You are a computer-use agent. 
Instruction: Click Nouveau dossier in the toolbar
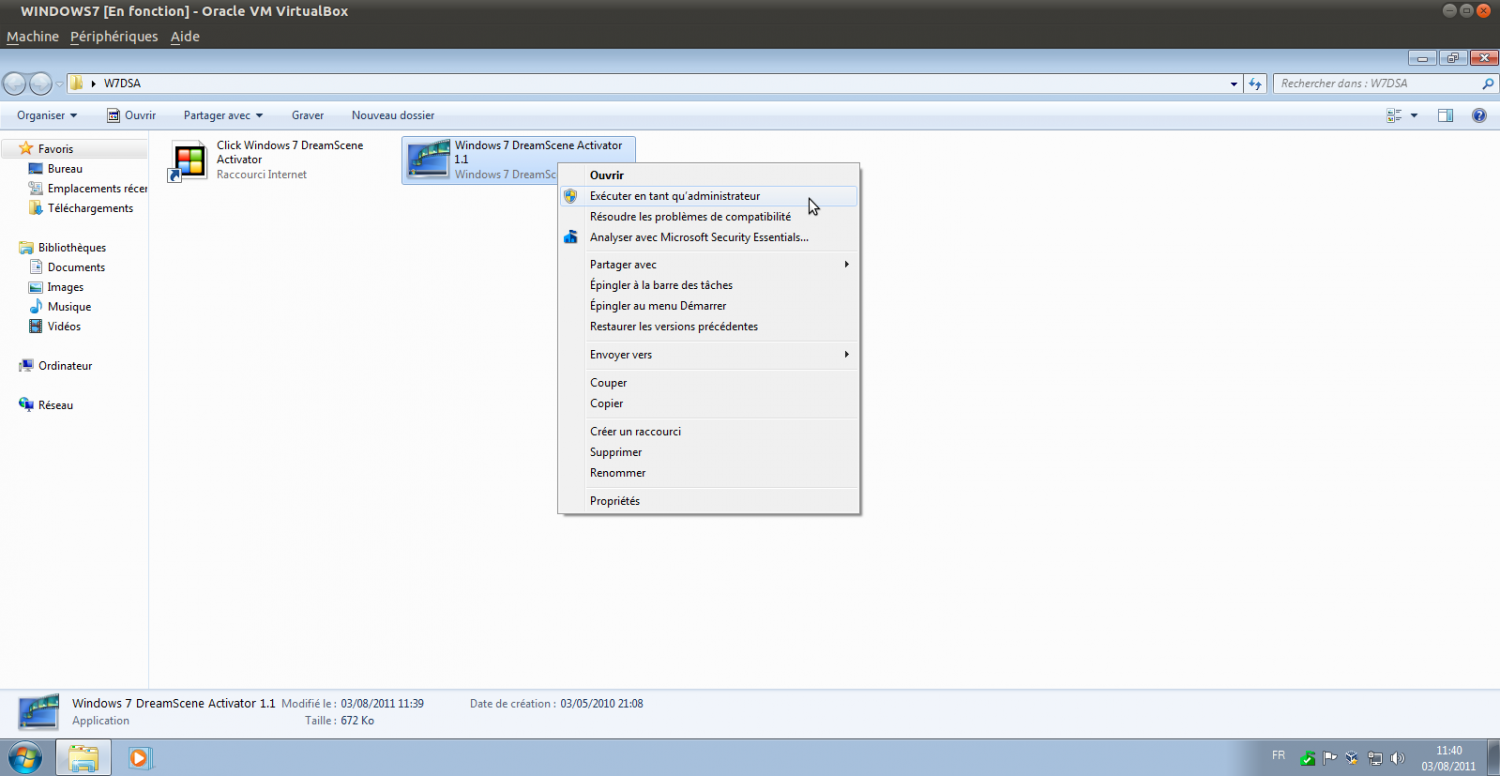pos(393,115)
